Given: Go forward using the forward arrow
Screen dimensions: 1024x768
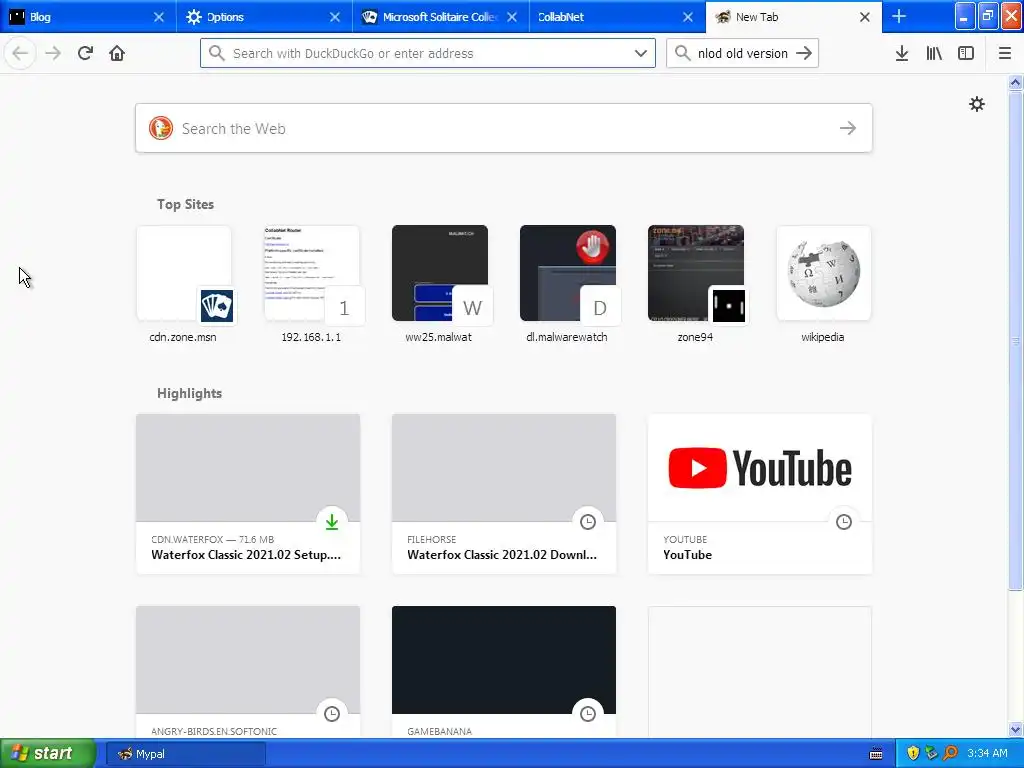Looking at the screenshot, I should tap(53, 53).
